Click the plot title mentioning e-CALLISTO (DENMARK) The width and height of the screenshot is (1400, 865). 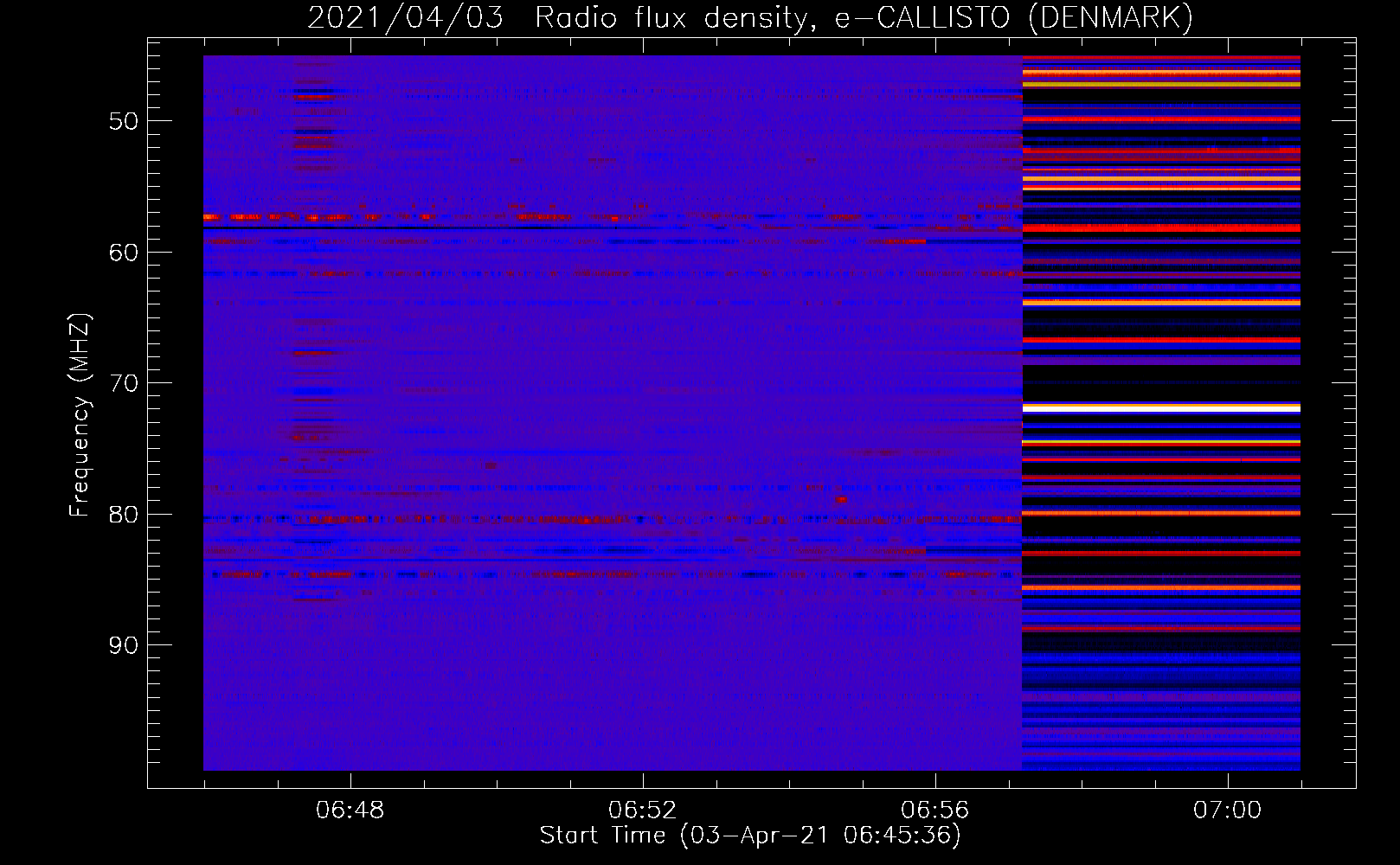tap(750, 17)
